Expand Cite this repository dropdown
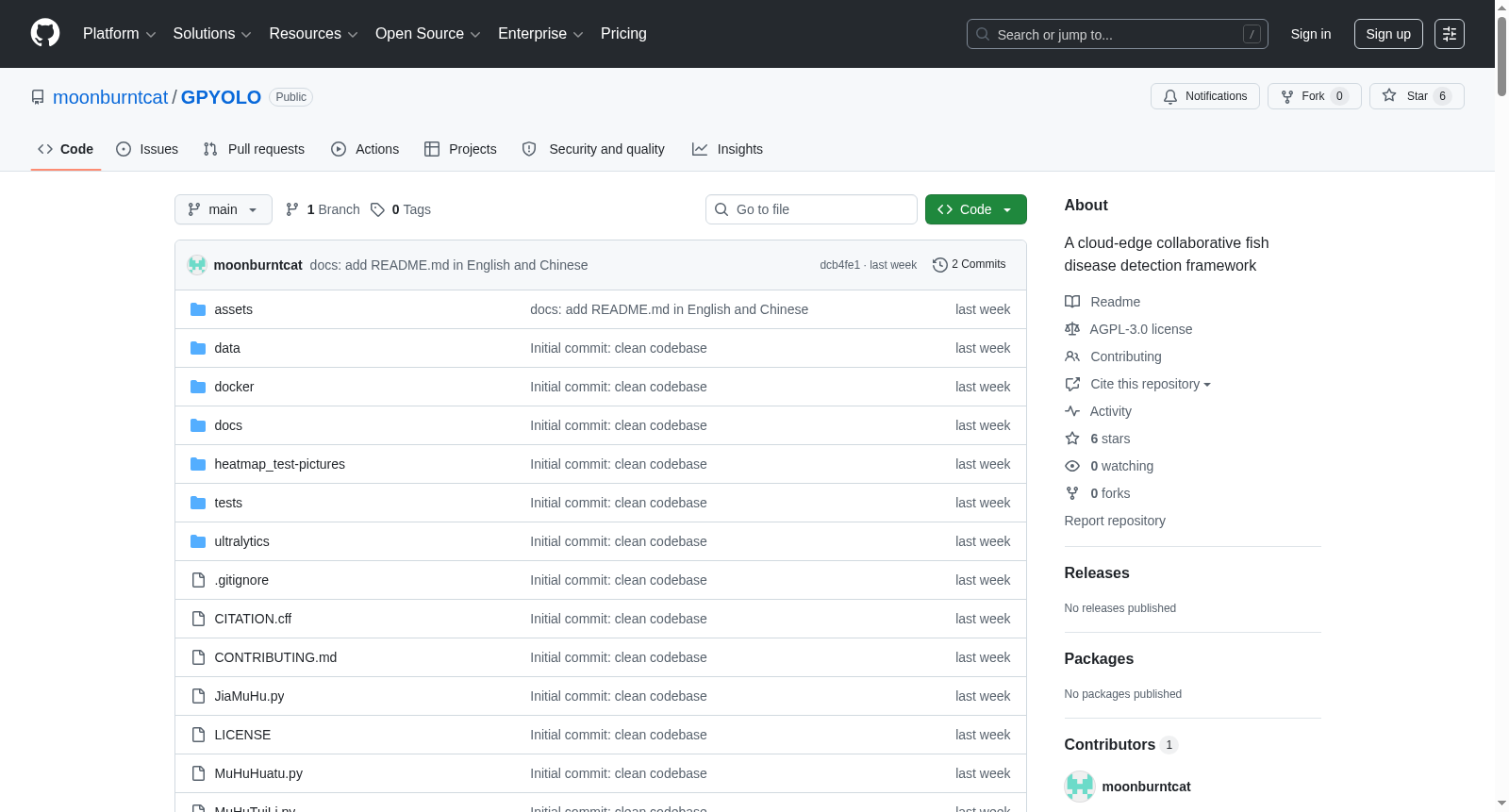The height and width of the screenshot is (812, 1509). point(1151,384)
